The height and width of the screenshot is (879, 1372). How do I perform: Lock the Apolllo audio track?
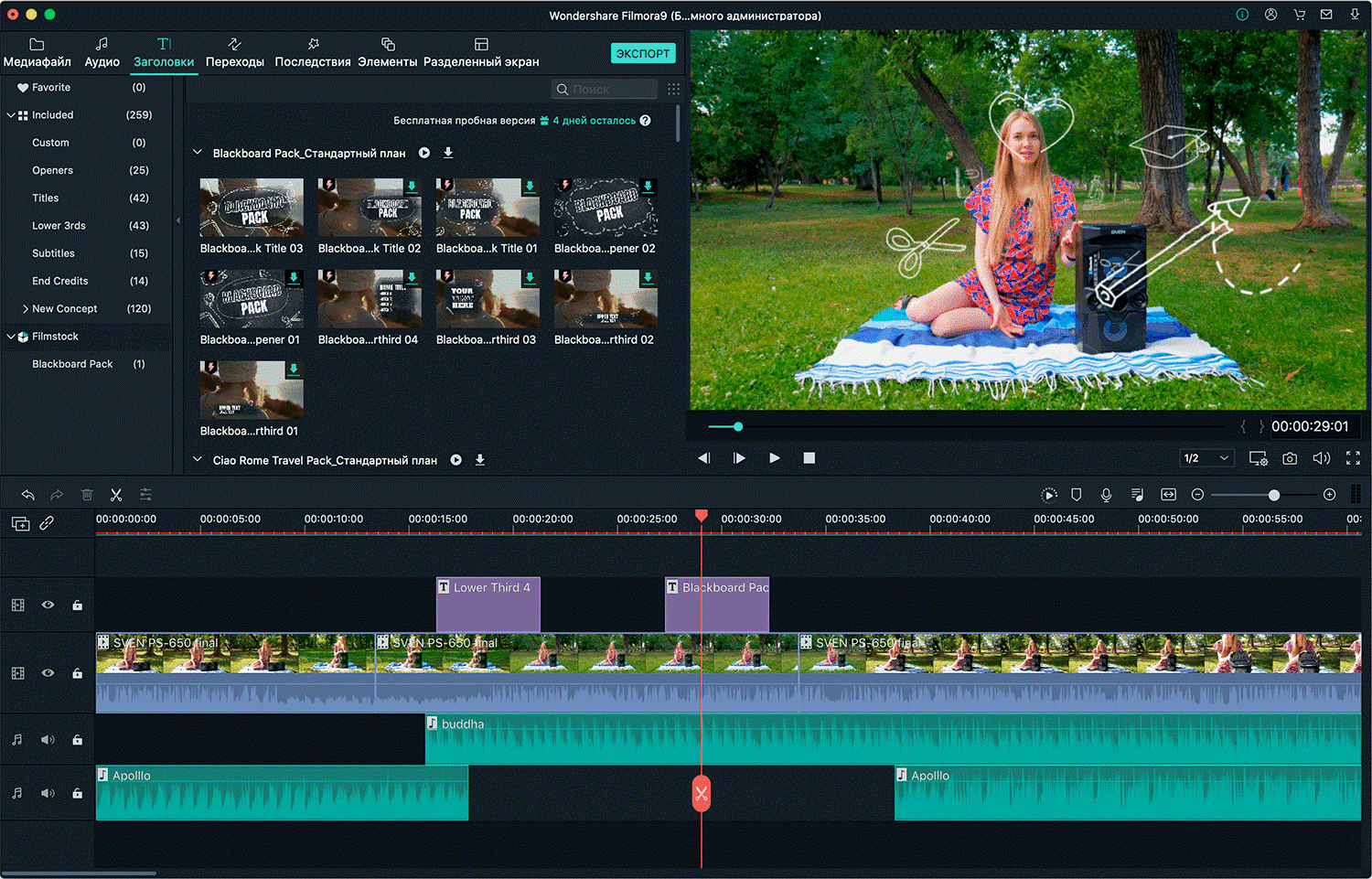pyautogui.click(x=78, y=793)
